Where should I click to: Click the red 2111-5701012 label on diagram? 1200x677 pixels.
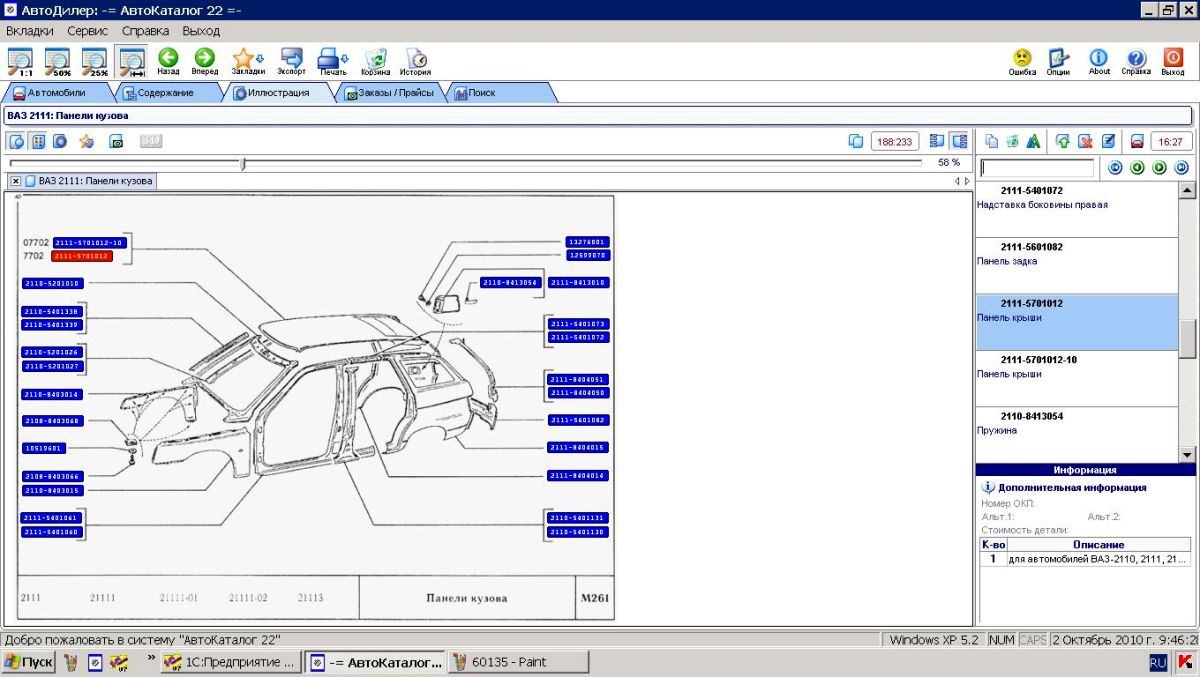(x=82, y=256)
